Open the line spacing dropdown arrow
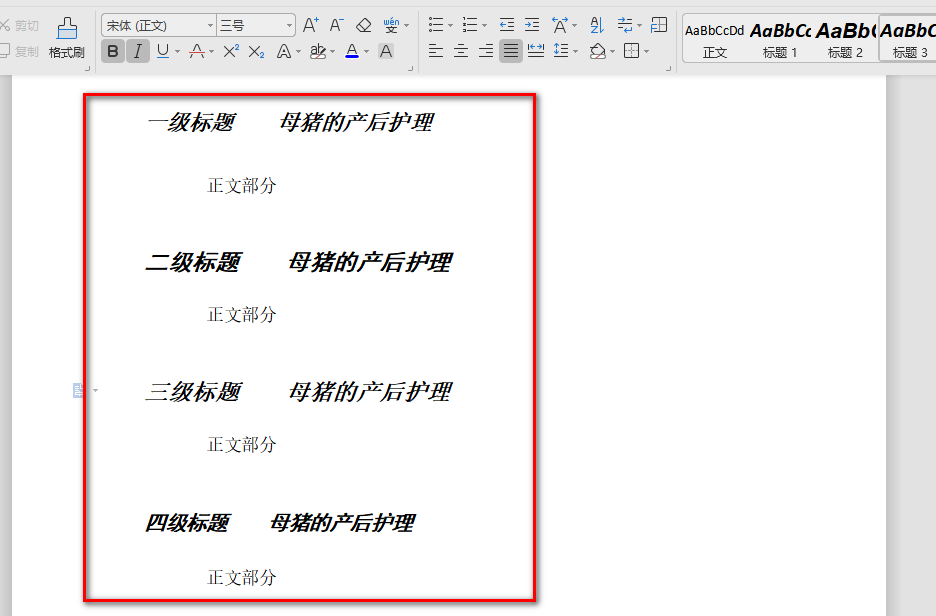The width and height of the screenshot is (936, 616). 575,51
